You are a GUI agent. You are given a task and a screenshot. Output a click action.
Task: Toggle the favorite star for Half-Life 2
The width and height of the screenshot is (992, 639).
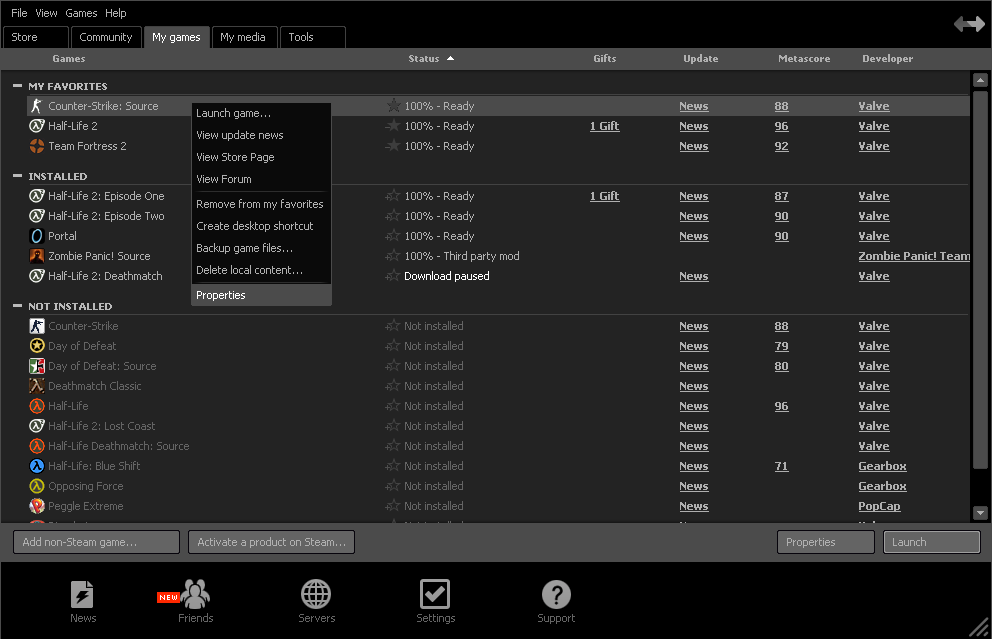coord(393,126)
